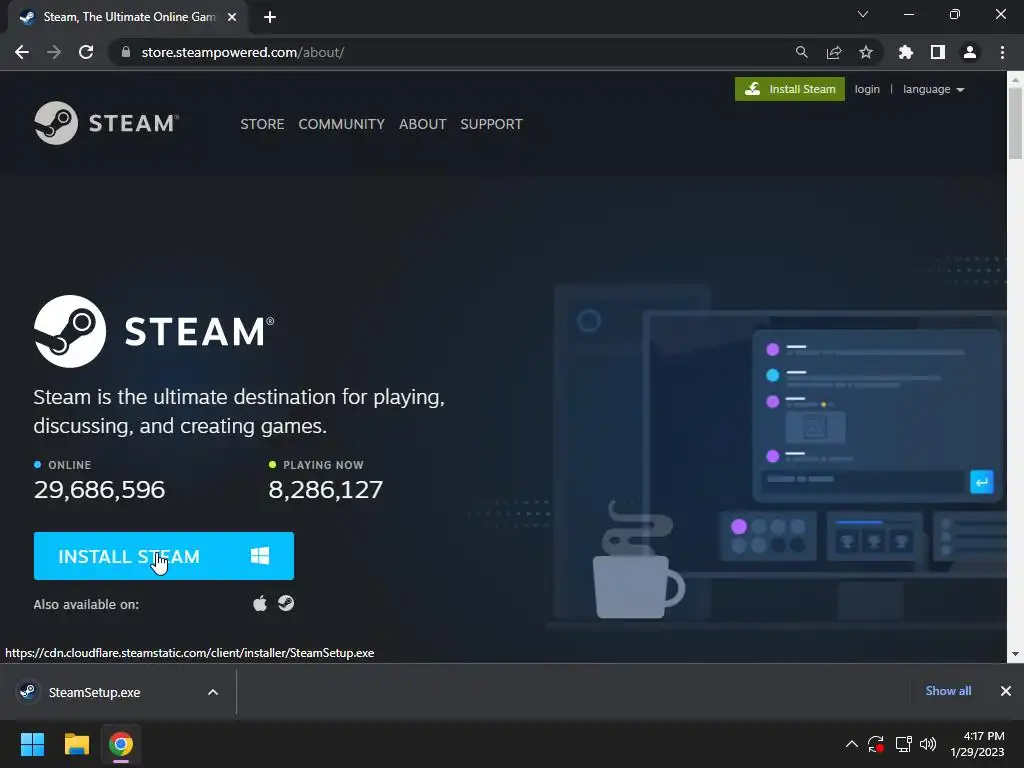Open the taskbar clock and date
The height and width of the screenshot is (768, 1024).
tap(977, 744)
